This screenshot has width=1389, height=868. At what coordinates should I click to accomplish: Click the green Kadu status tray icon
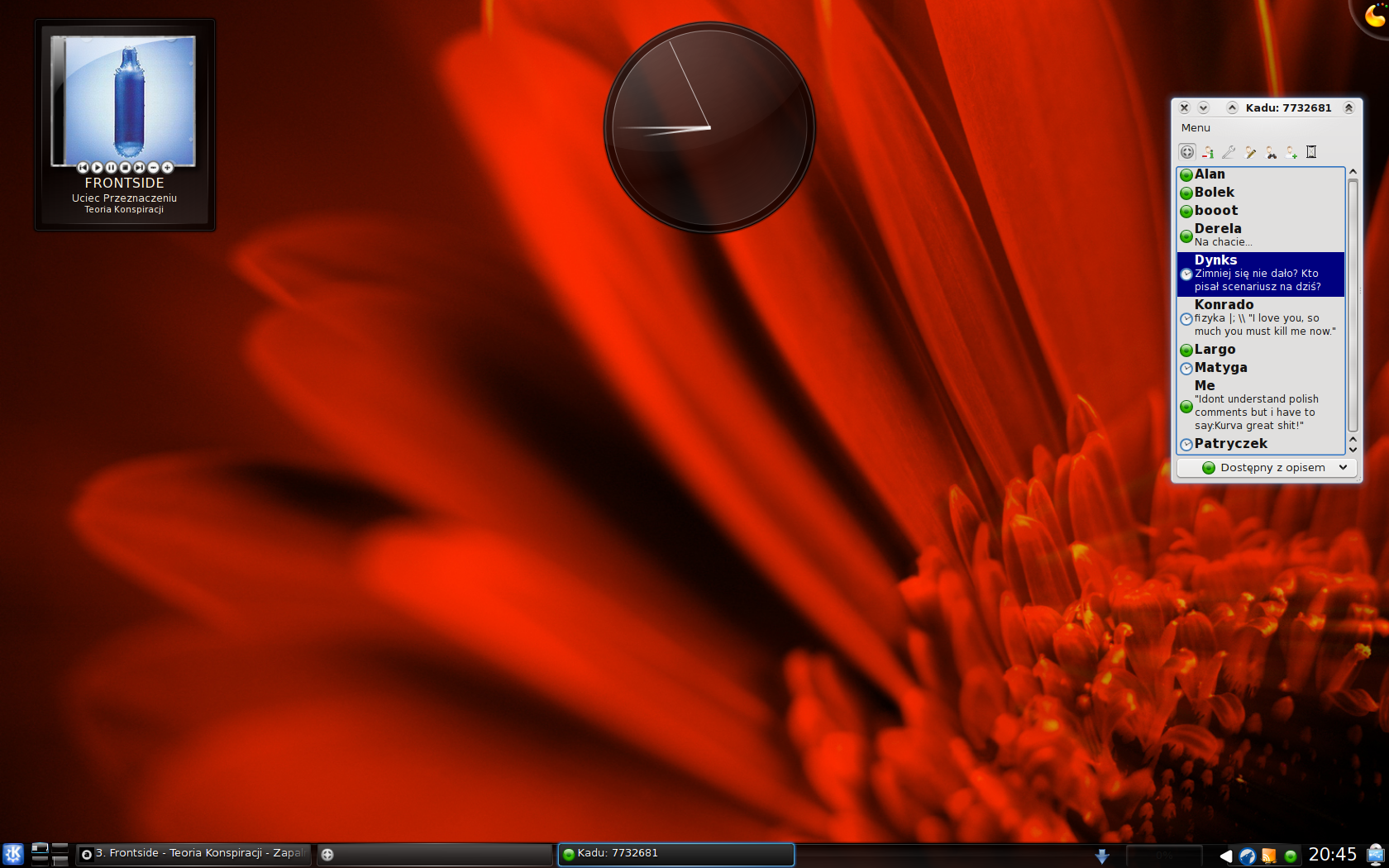[1290, 856]
